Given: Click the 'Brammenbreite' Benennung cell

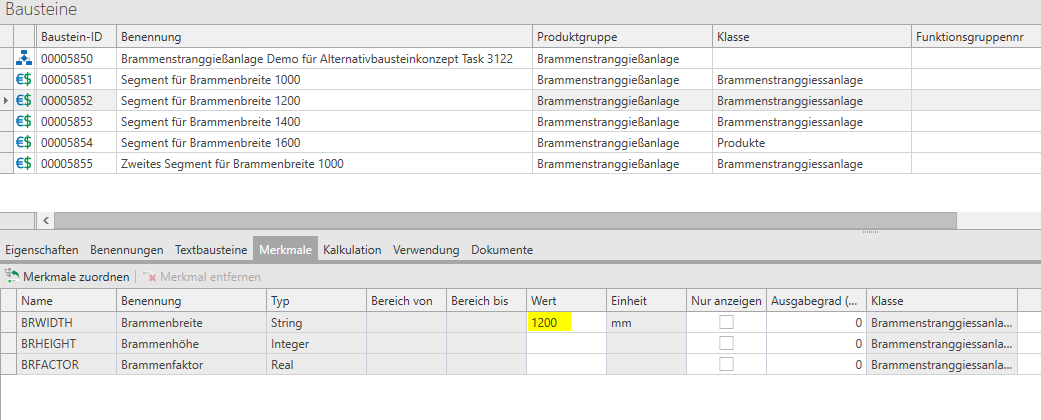Looking at the screenshot, I should 191,323.
